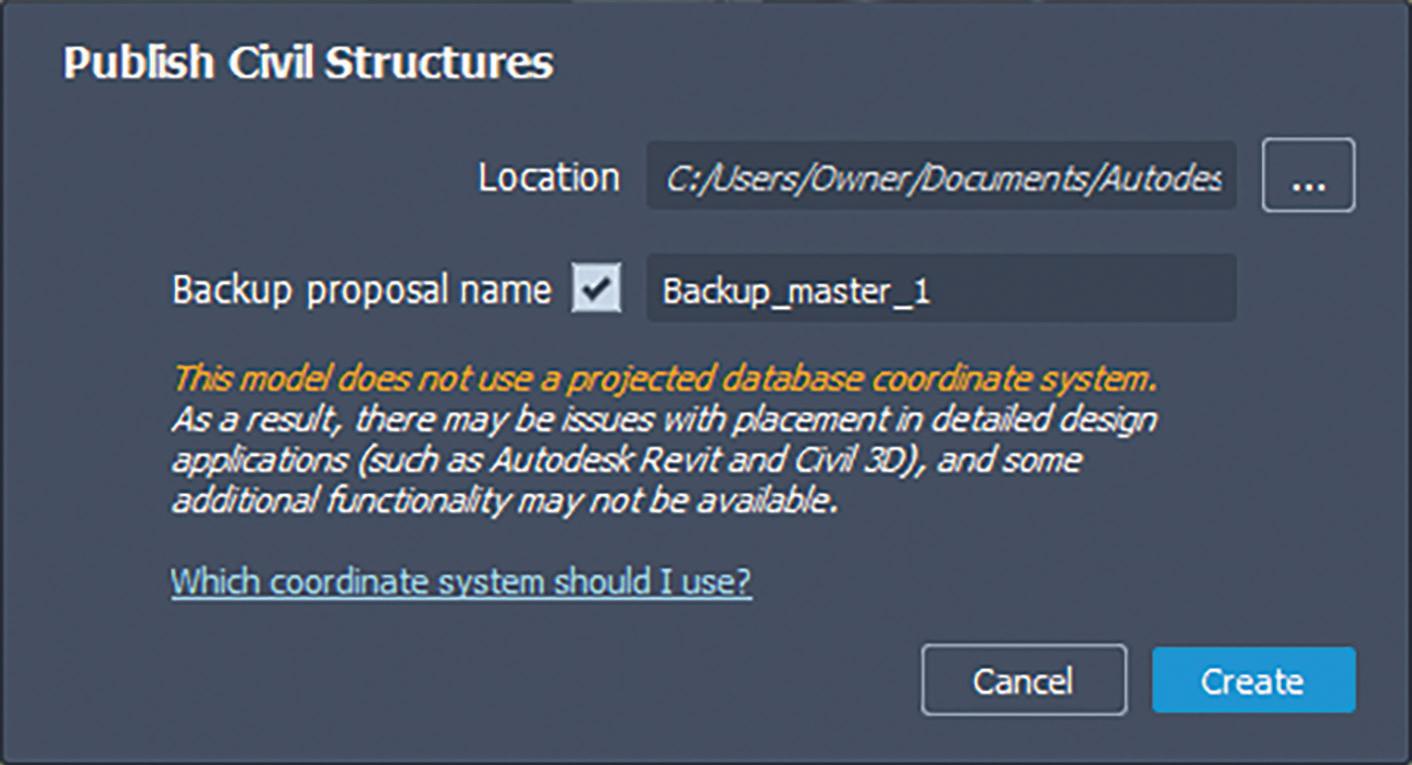Open the 'Which coordinate system should I use?' link
This screenshot has width=1412, height=765.
461,581
